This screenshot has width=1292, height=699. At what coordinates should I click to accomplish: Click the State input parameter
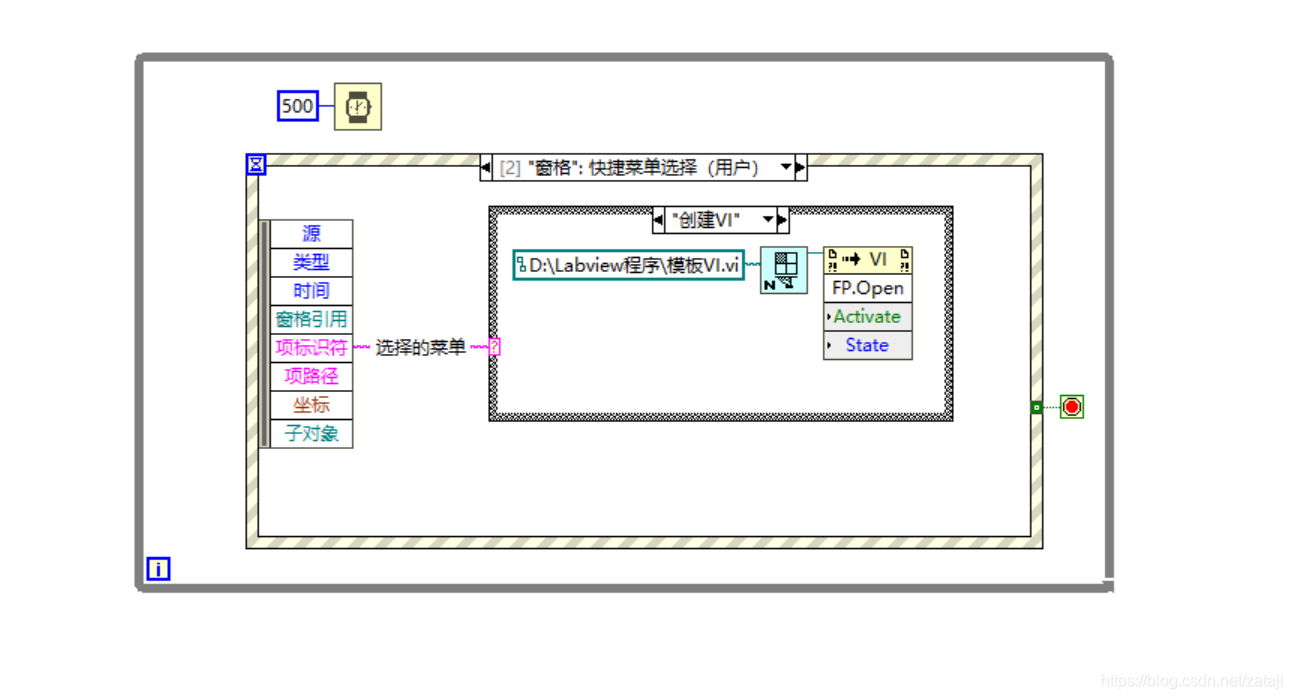[868, 345]
